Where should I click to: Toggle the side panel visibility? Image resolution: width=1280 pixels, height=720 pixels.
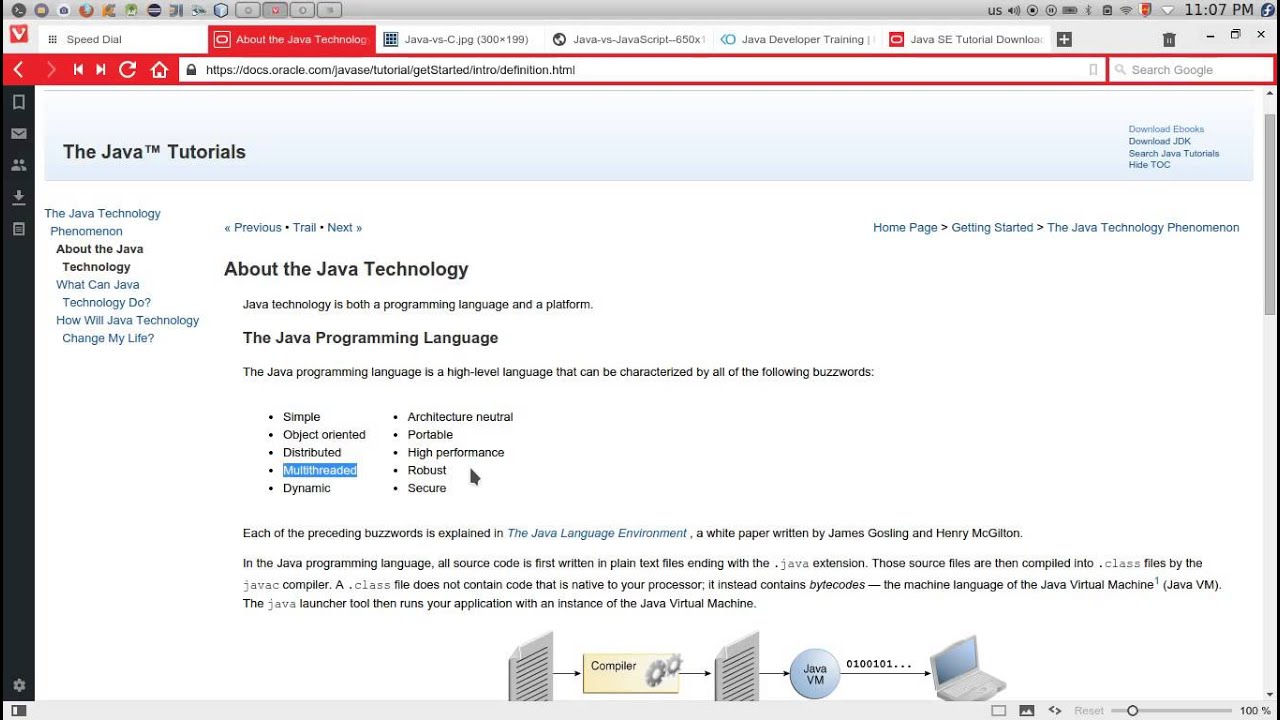[x=16, y=710]
